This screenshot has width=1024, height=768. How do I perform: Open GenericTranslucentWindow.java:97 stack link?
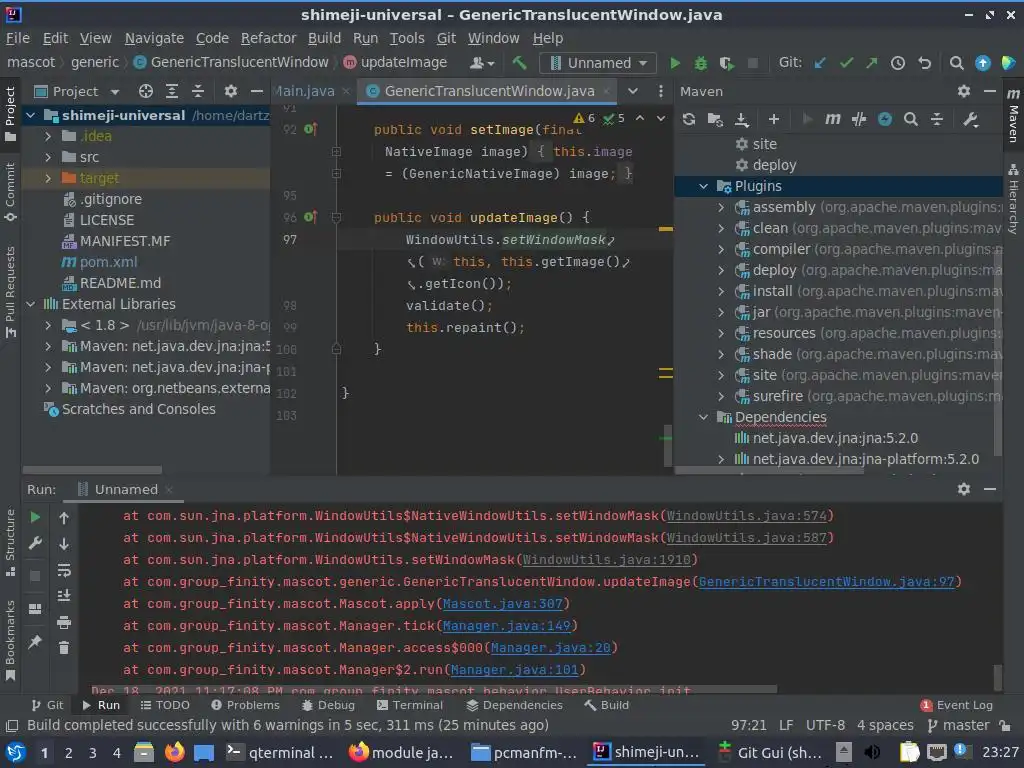click(826, 581)
